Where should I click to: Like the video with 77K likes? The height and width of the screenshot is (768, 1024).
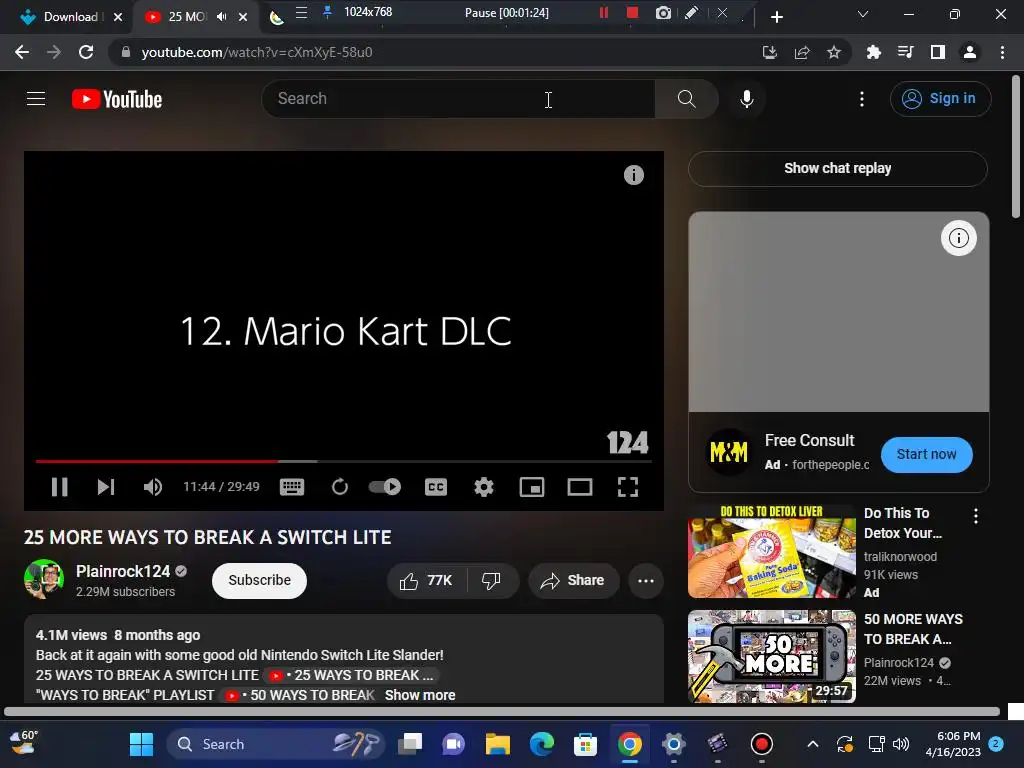pyautogui.click(x=427, y=581)
